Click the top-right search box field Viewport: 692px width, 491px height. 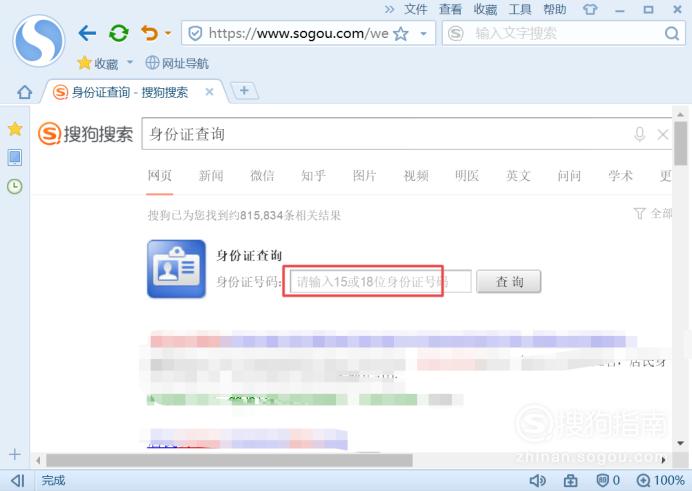(x=564, y=34)
